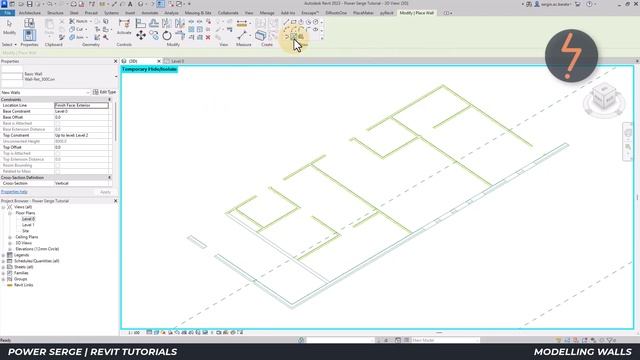The width and height of the screenshot is (640, 360).
Task: Click the Text 'A' icon in quick access toolbar
Action: click(130, 4)
